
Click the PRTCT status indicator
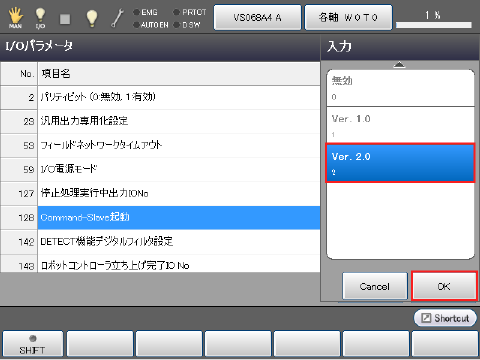click(190, 12)
